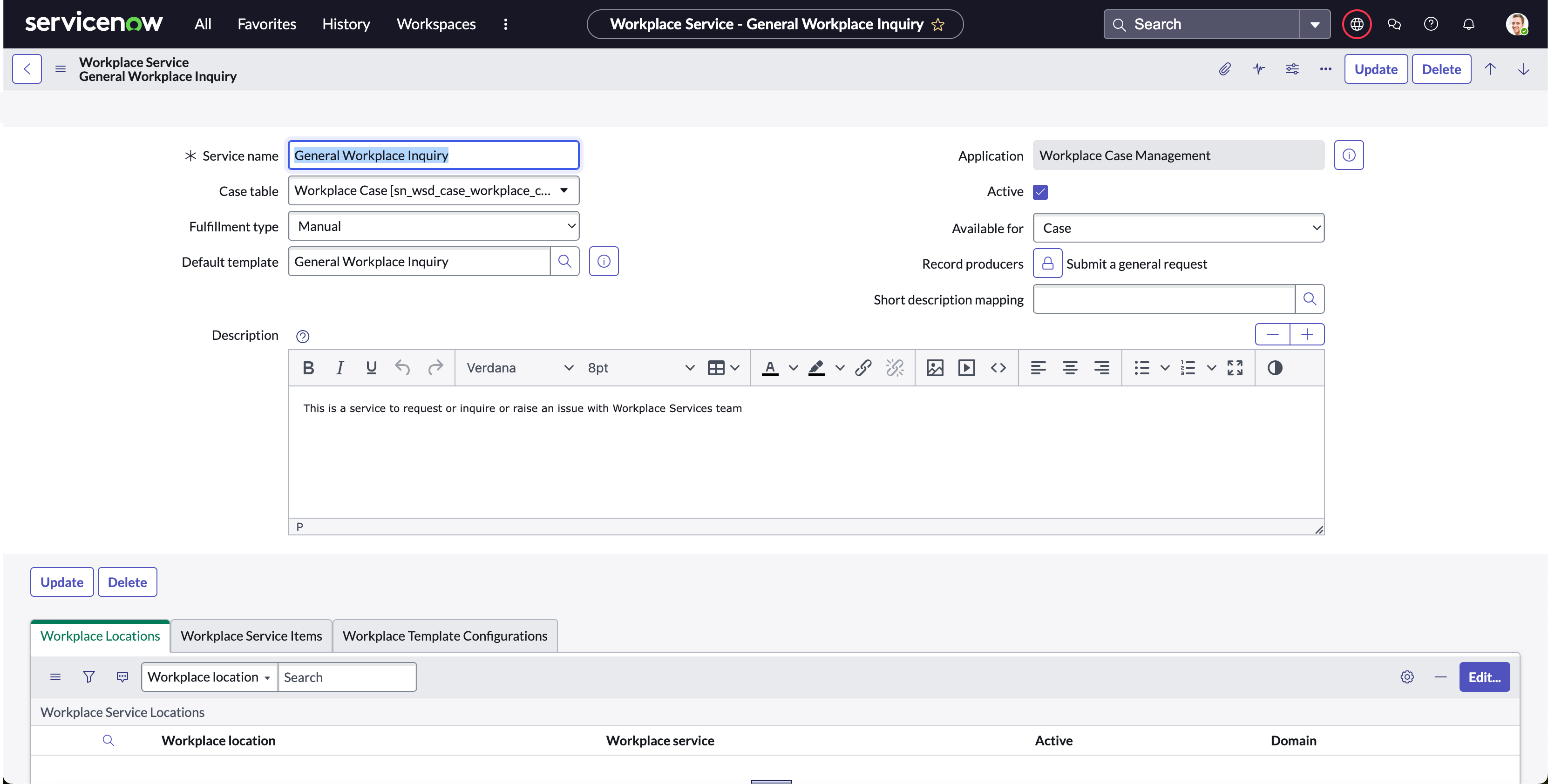Switch to Workplace Template Configurations tab
This screenshot has height=784, width=1548.
(445, 635)
